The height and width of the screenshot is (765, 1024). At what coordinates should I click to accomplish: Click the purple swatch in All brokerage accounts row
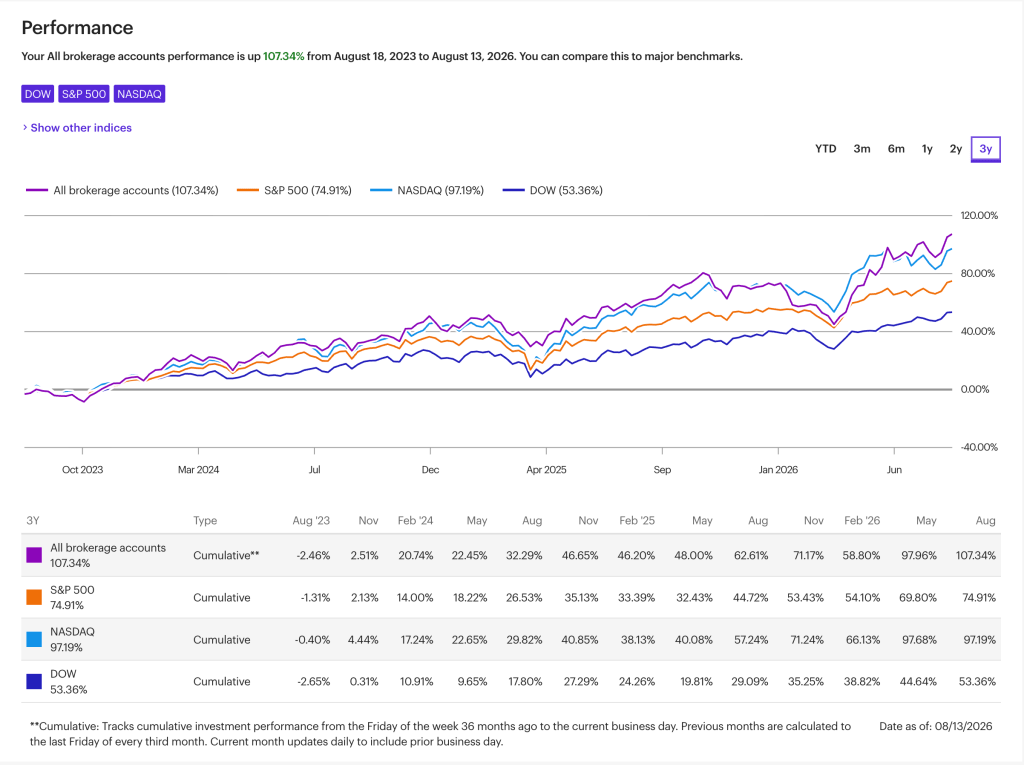[x=34, y=555]
